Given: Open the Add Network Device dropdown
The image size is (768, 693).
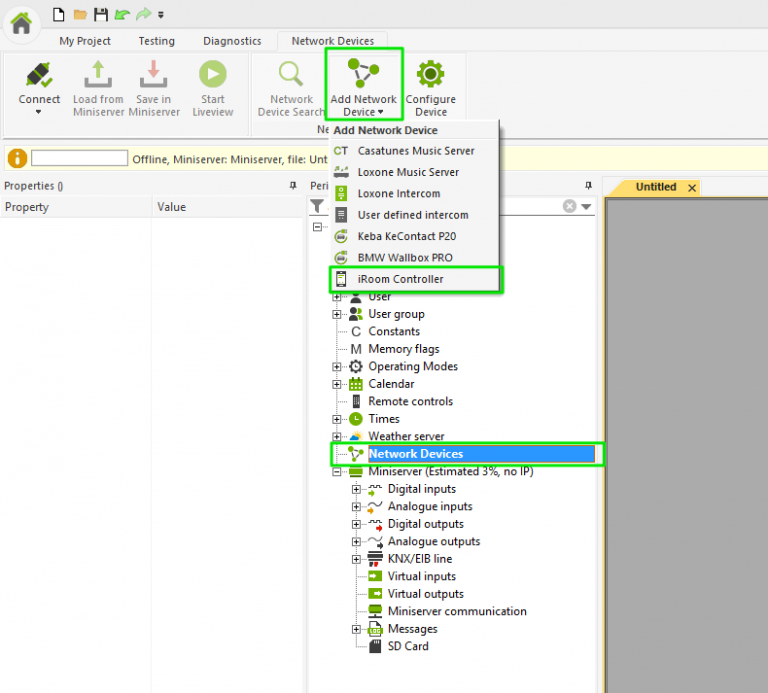Looking at the screenshot, I should click(363, 85).
